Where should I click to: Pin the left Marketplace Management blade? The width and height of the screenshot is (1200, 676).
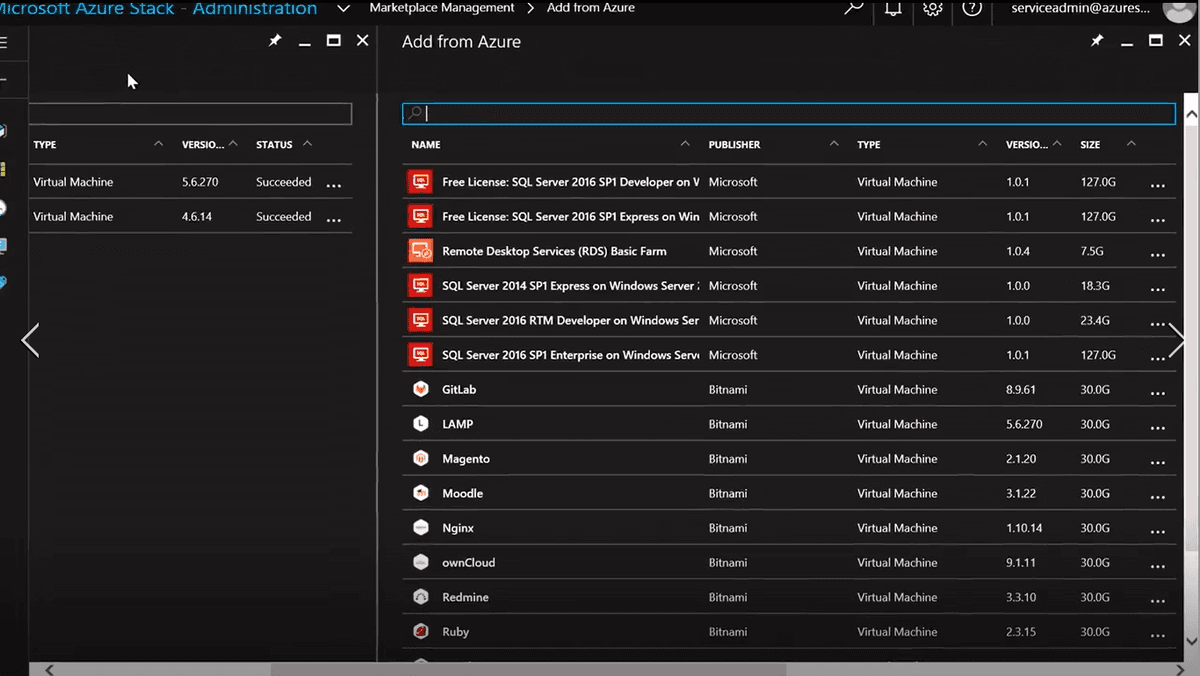tap(275, 41)
